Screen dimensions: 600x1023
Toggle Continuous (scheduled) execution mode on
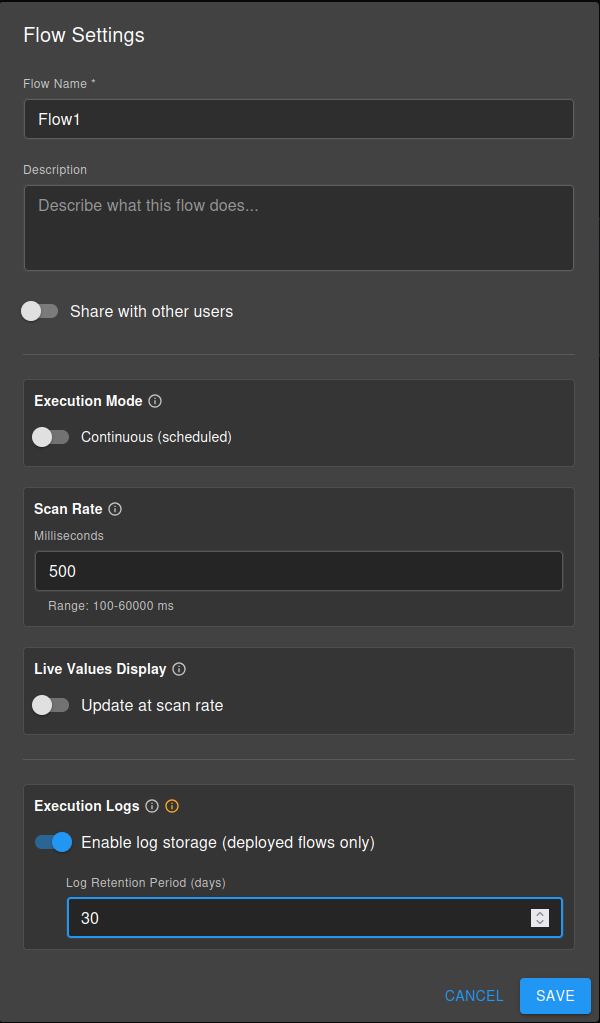click(x=51, y=437)
